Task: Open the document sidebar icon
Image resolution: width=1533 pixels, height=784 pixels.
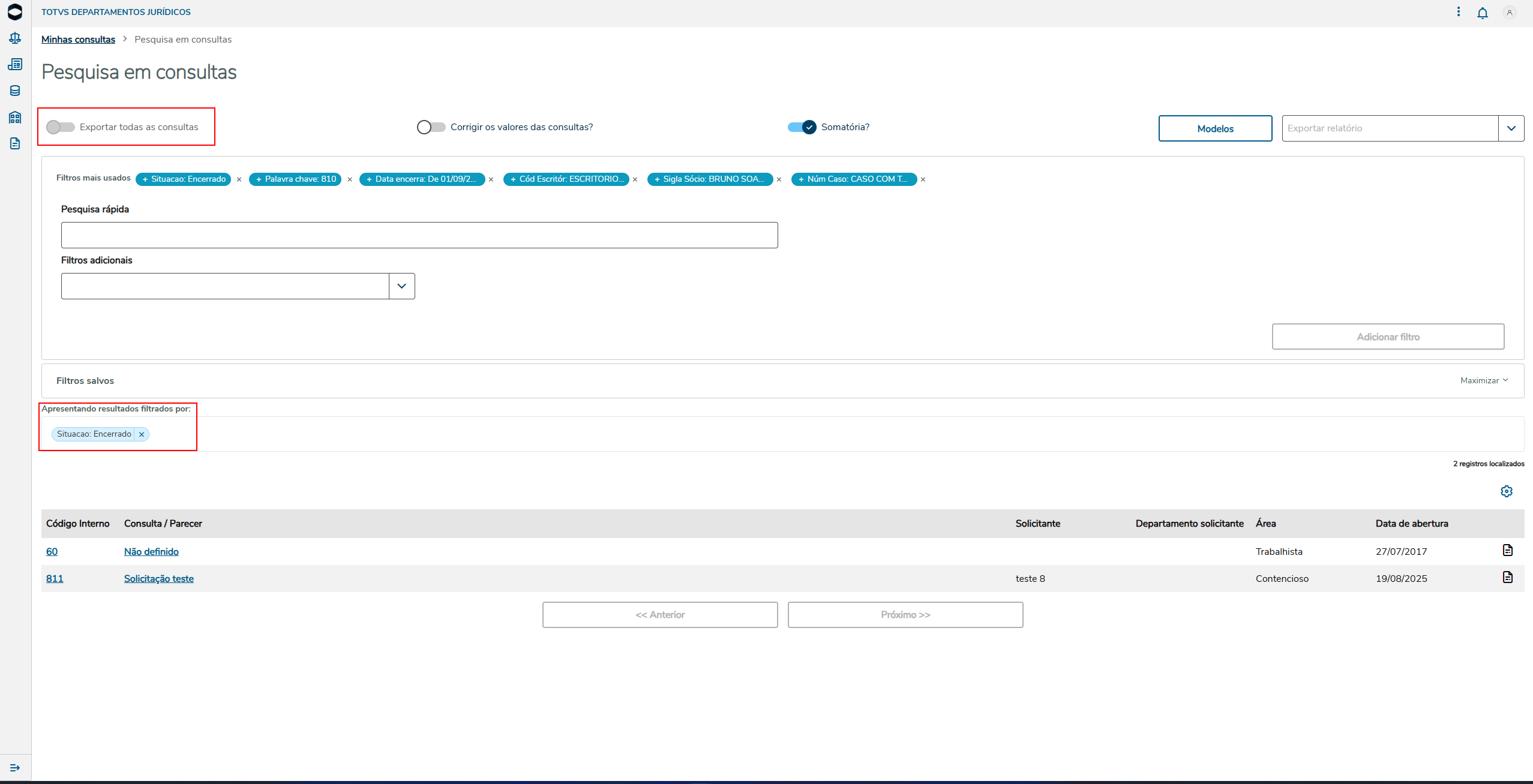Action: [15, 143]
